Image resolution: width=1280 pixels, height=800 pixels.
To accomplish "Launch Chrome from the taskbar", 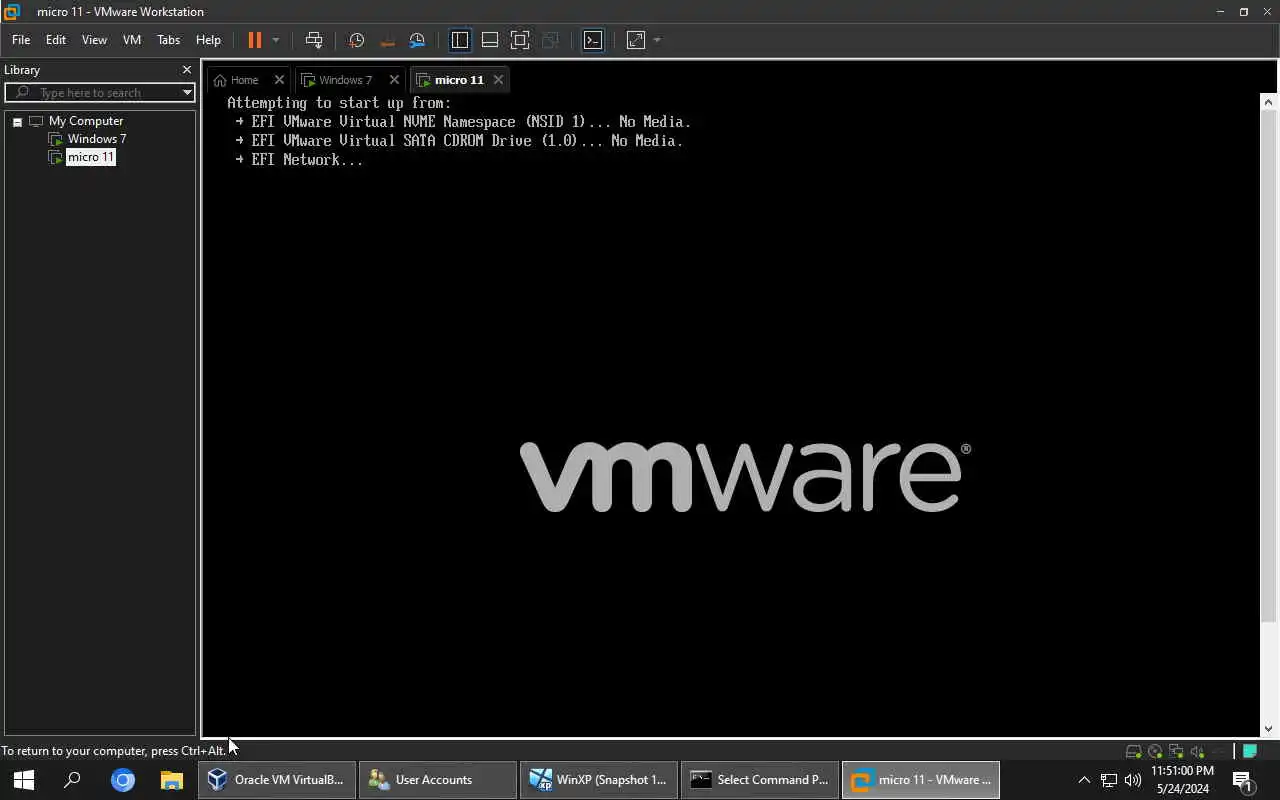I will pos(123,780).
